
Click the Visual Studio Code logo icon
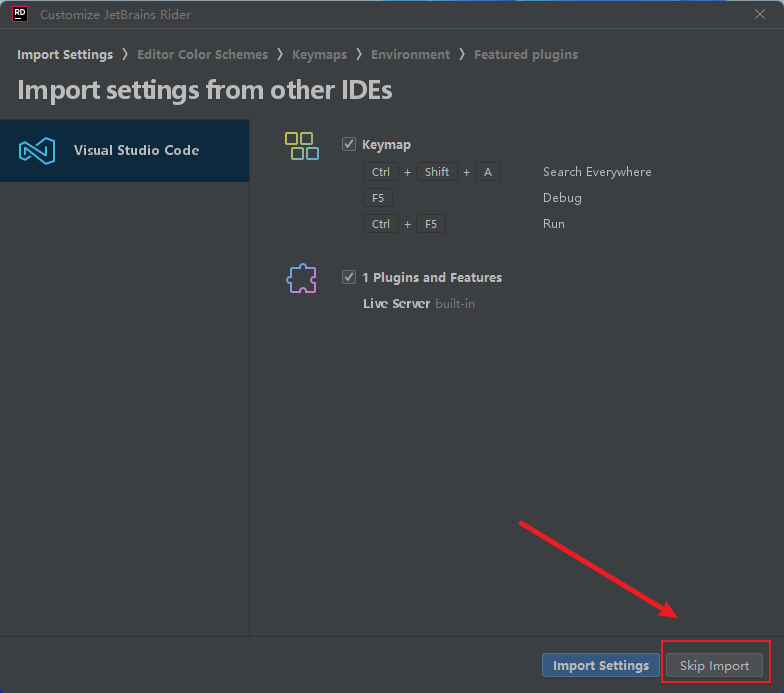[x=37, y=150]
